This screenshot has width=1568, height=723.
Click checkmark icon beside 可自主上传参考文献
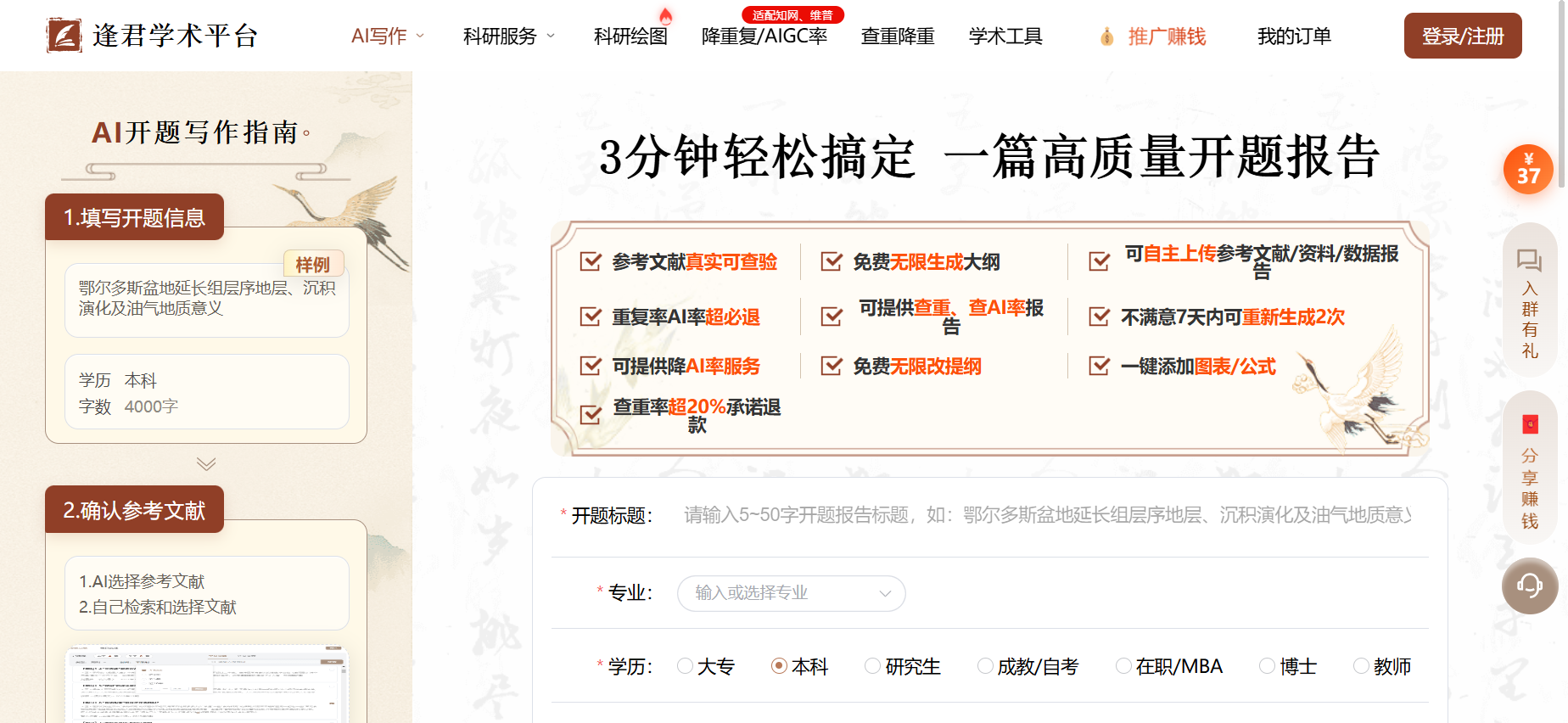(x=1100, y=261)
